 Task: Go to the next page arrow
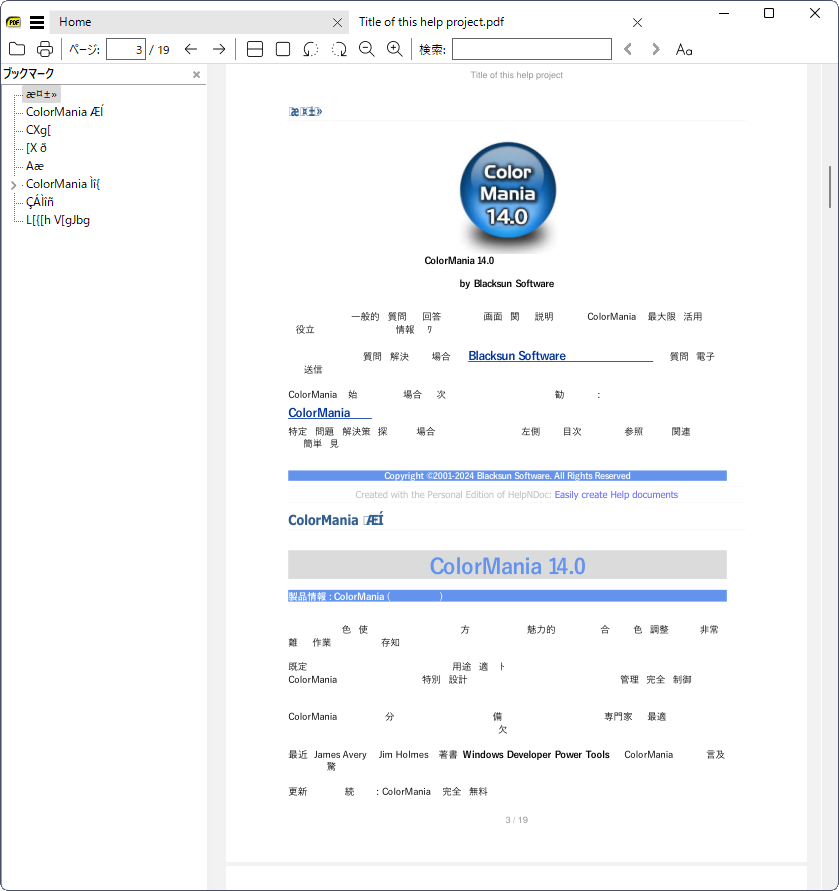coord(219,49)
